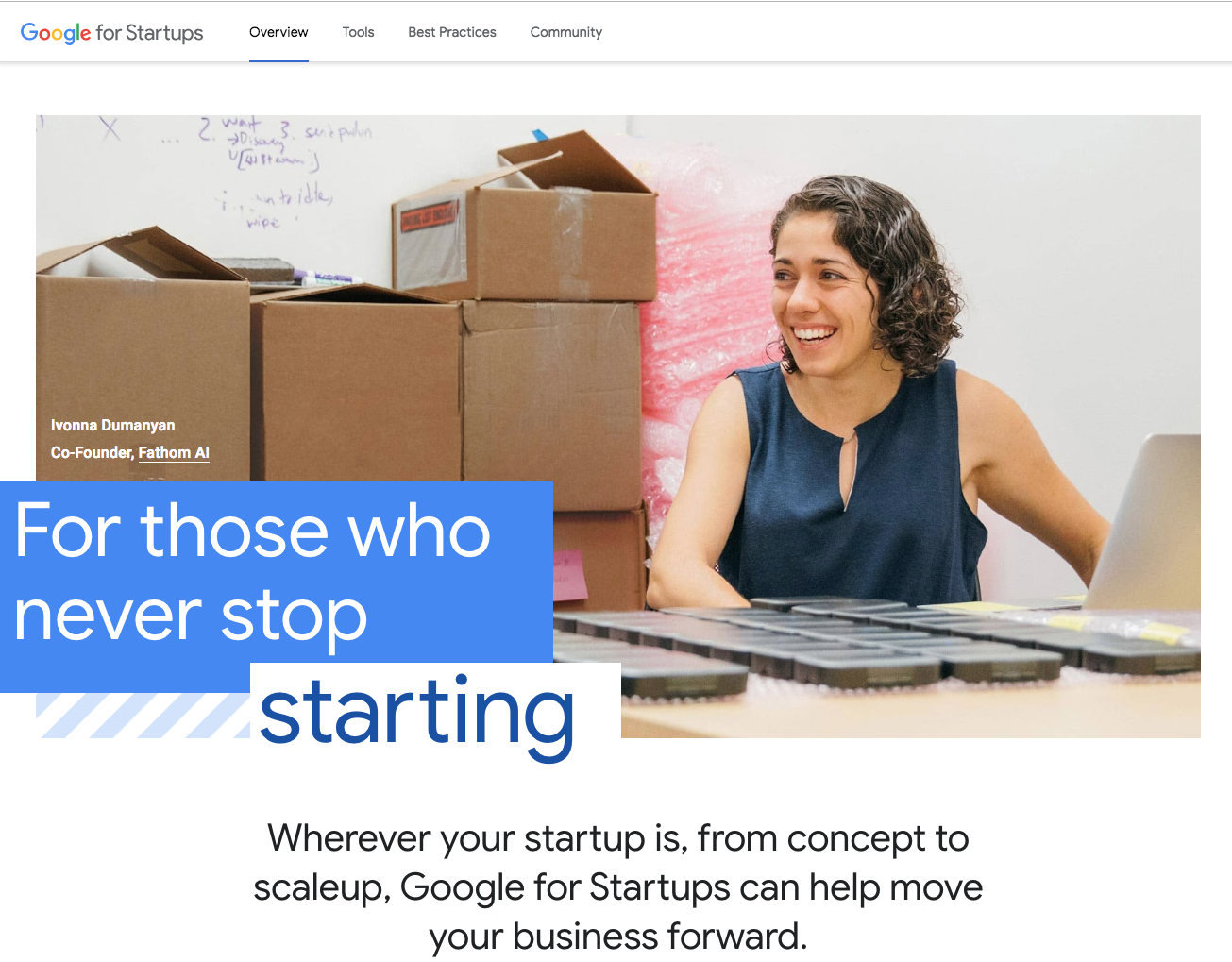This screenshot has height=962, width=1232.
Task: Click the Google for Startups logo
Action: 111,33
